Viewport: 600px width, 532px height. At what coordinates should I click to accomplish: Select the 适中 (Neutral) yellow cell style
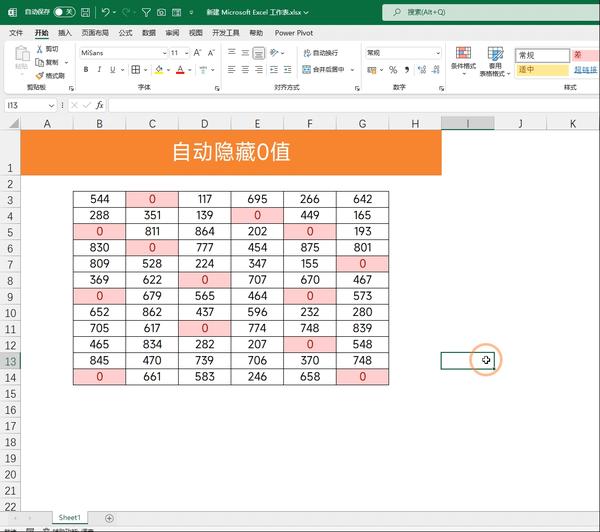coord(542,70)
